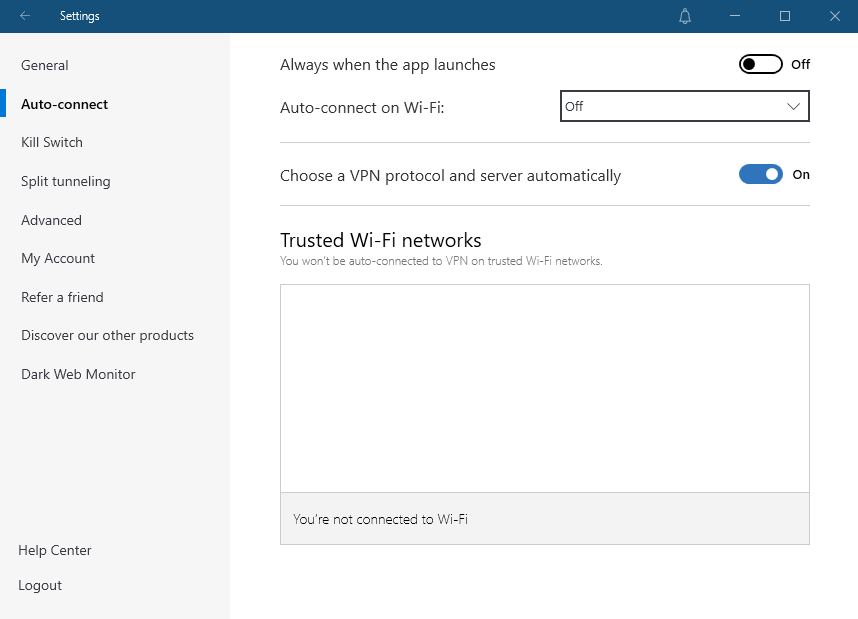Open the Dark Web Monitor section
858x619 pixels.
[78, 374]
